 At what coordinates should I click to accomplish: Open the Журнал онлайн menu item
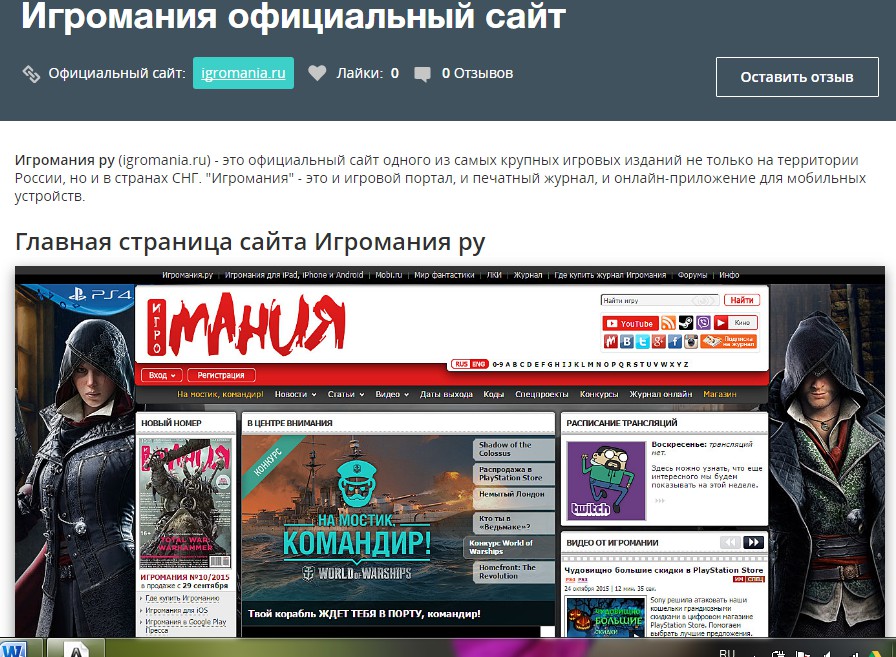click(x=661, y=394)
